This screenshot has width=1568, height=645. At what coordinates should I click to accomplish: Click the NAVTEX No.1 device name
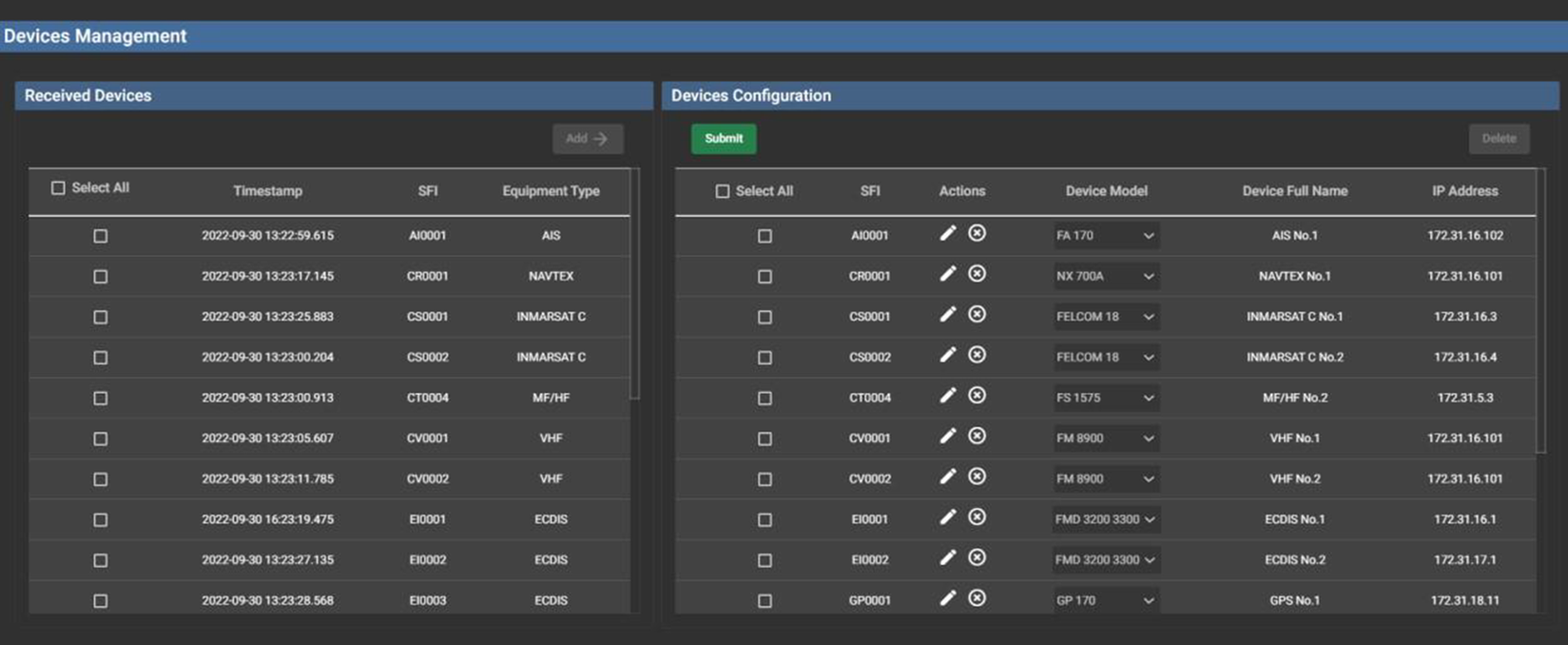coord(1294,277)
